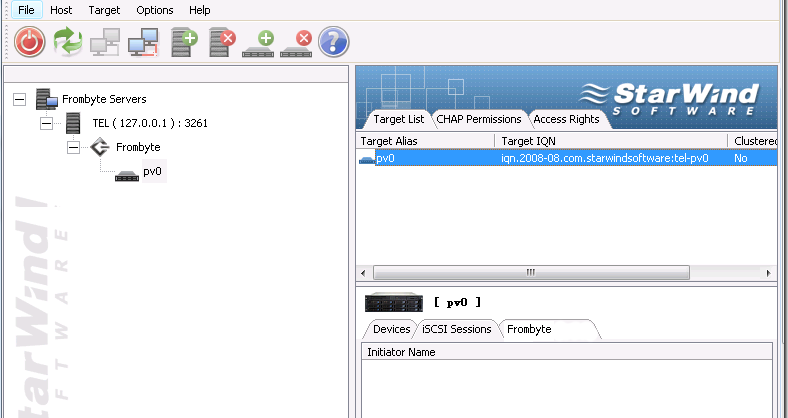Click the 'No' clustered value cell
The image size is (788, 418).
[741, 158]
